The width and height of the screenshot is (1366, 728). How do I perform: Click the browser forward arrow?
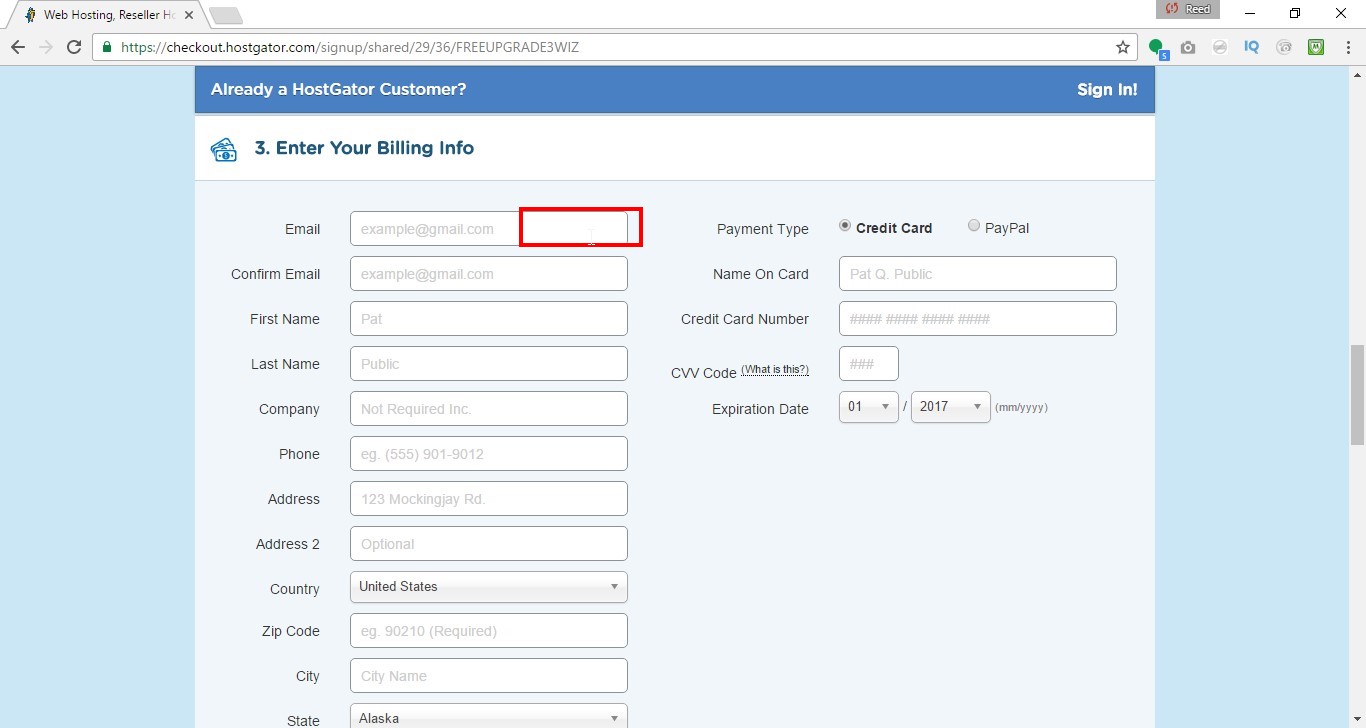[x=45, y=47]
